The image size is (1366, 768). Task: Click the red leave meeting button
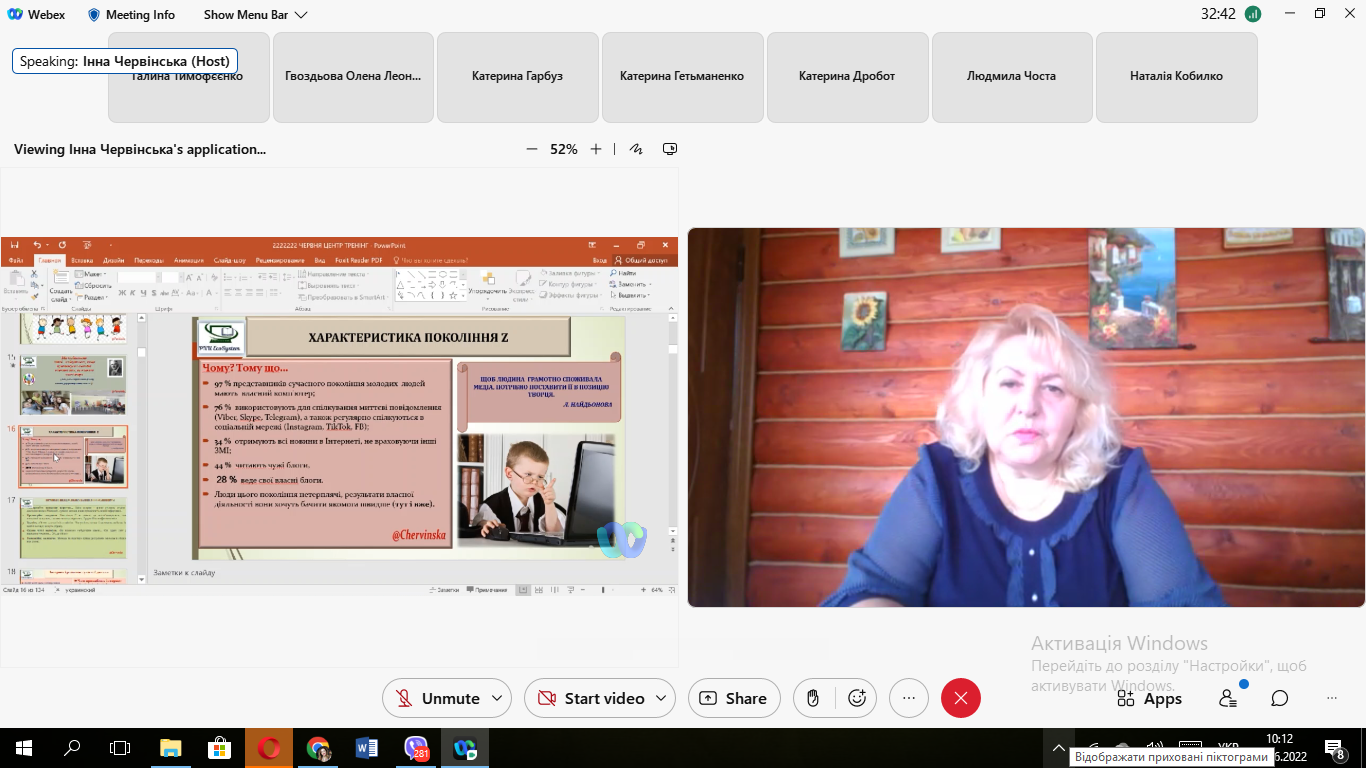(x=960, y=698)
